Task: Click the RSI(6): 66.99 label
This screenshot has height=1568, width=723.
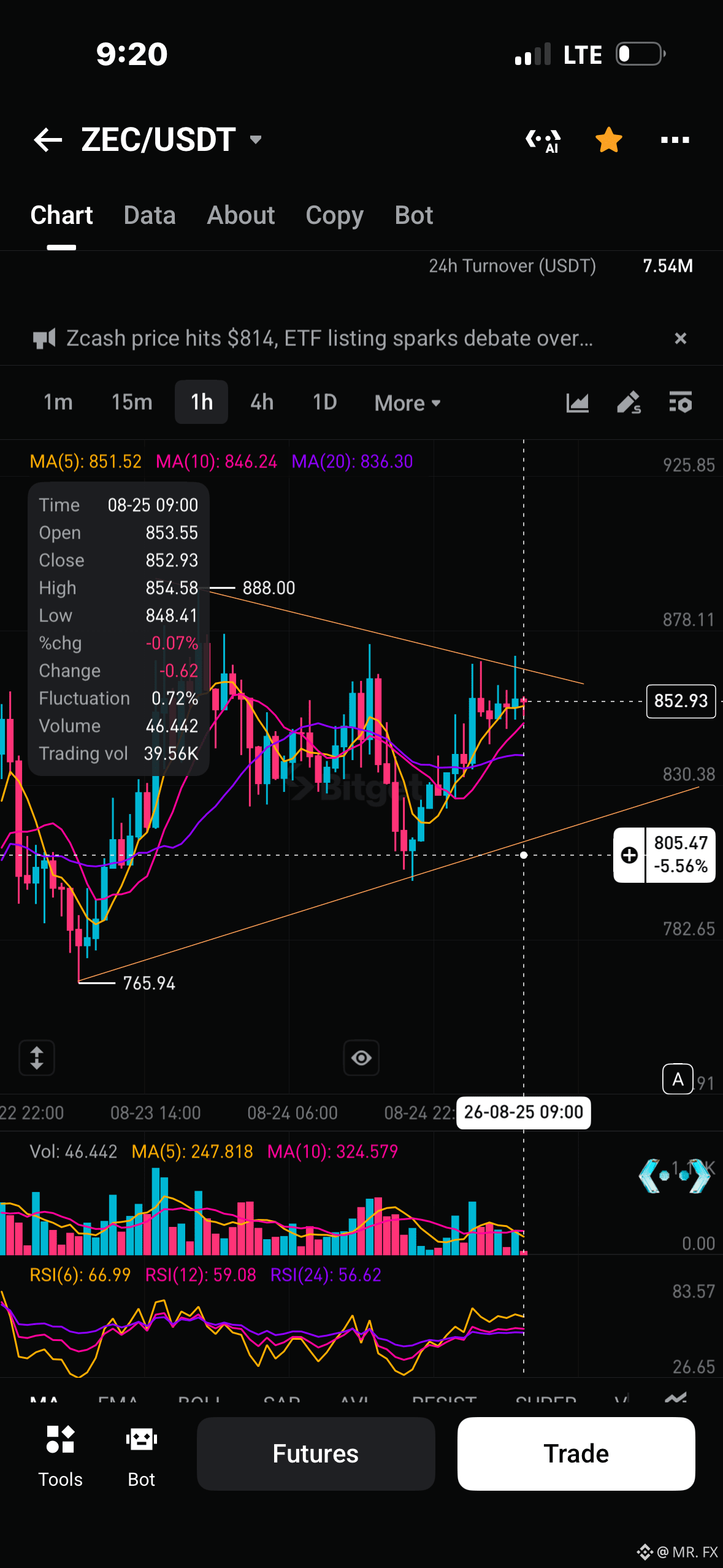Action: (80, 1275)
